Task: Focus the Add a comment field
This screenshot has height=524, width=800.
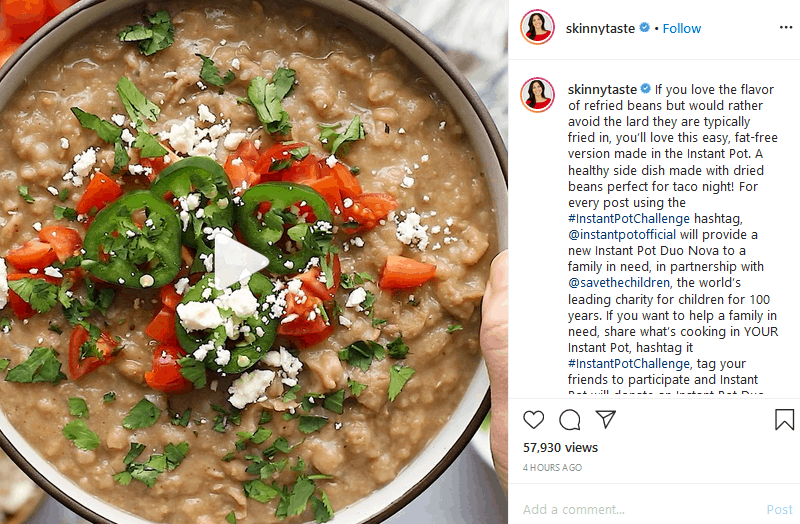Action: [640, 509]
